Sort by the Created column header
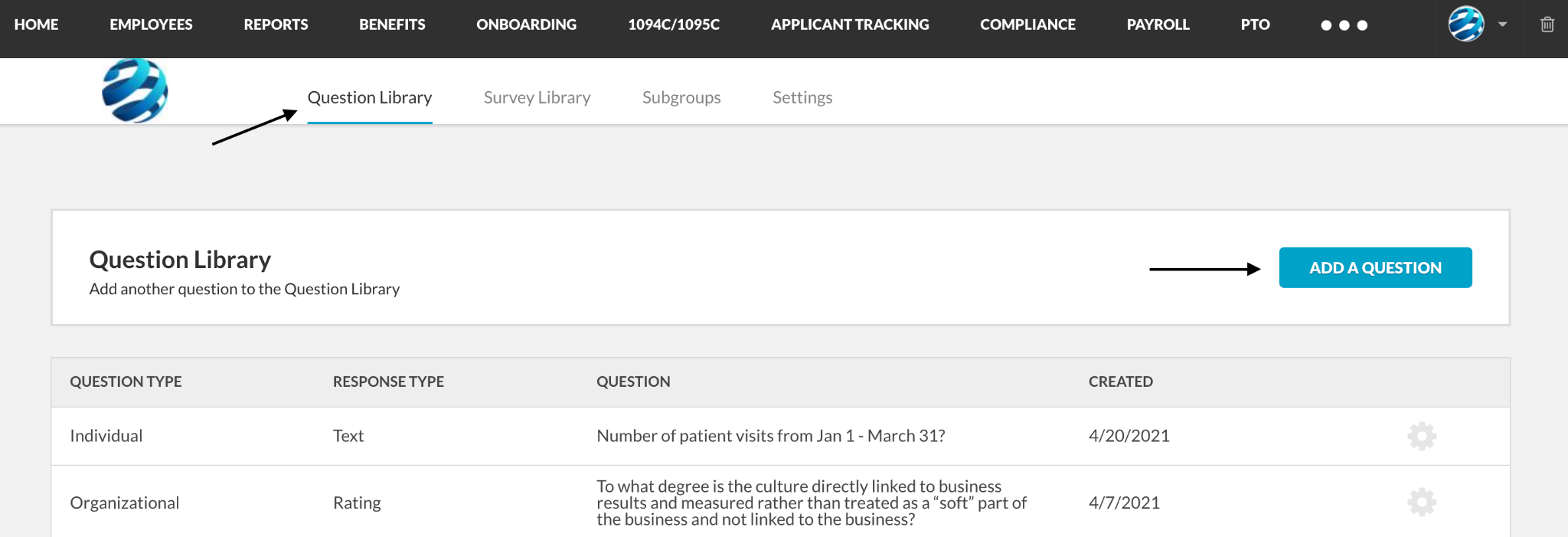Viewport: 1568px width, 537px height. pyautogui.click(x=1120, y=381)
